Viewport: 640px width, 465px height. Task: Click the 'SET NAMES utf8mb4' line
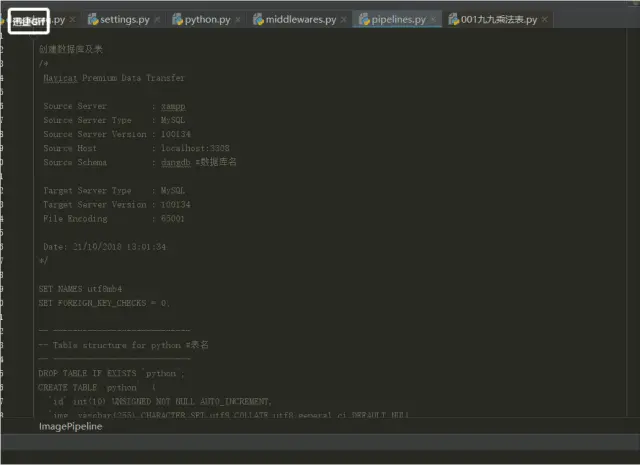[x=80, y=289]
